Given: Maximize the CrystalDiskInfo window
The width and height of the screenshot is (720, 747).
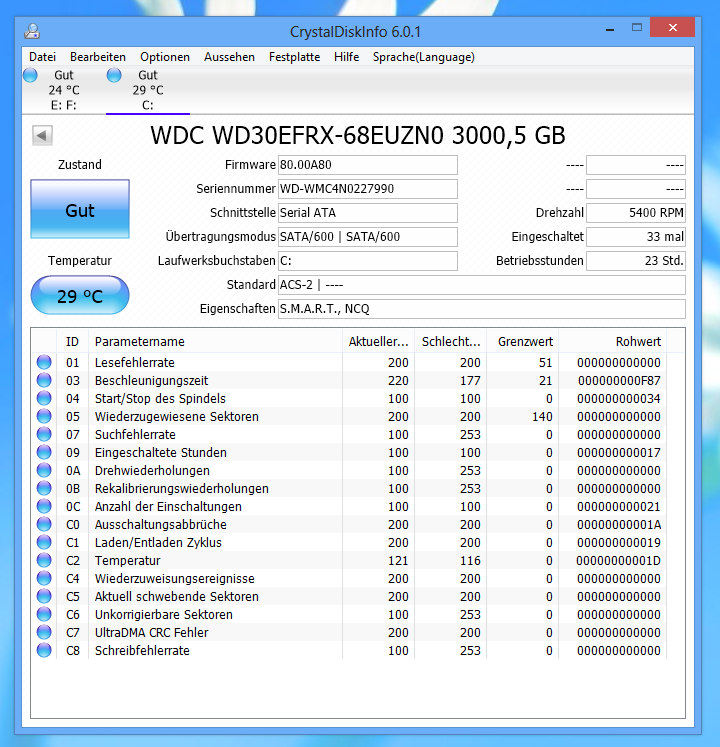Looking at the screenshot, I should click(x=637, y=28).
